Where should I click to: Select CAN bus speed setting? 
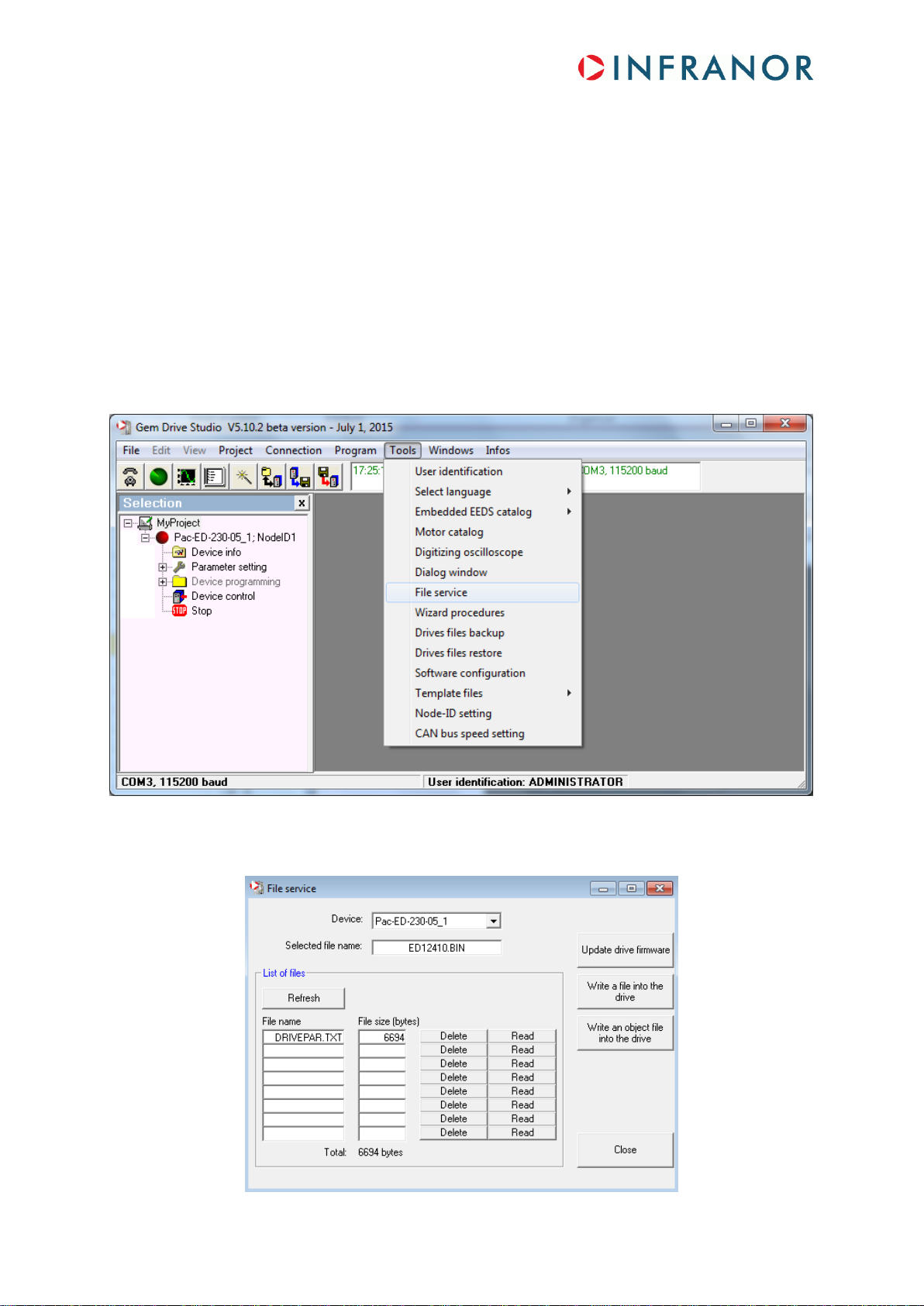[x=483, y=733]
